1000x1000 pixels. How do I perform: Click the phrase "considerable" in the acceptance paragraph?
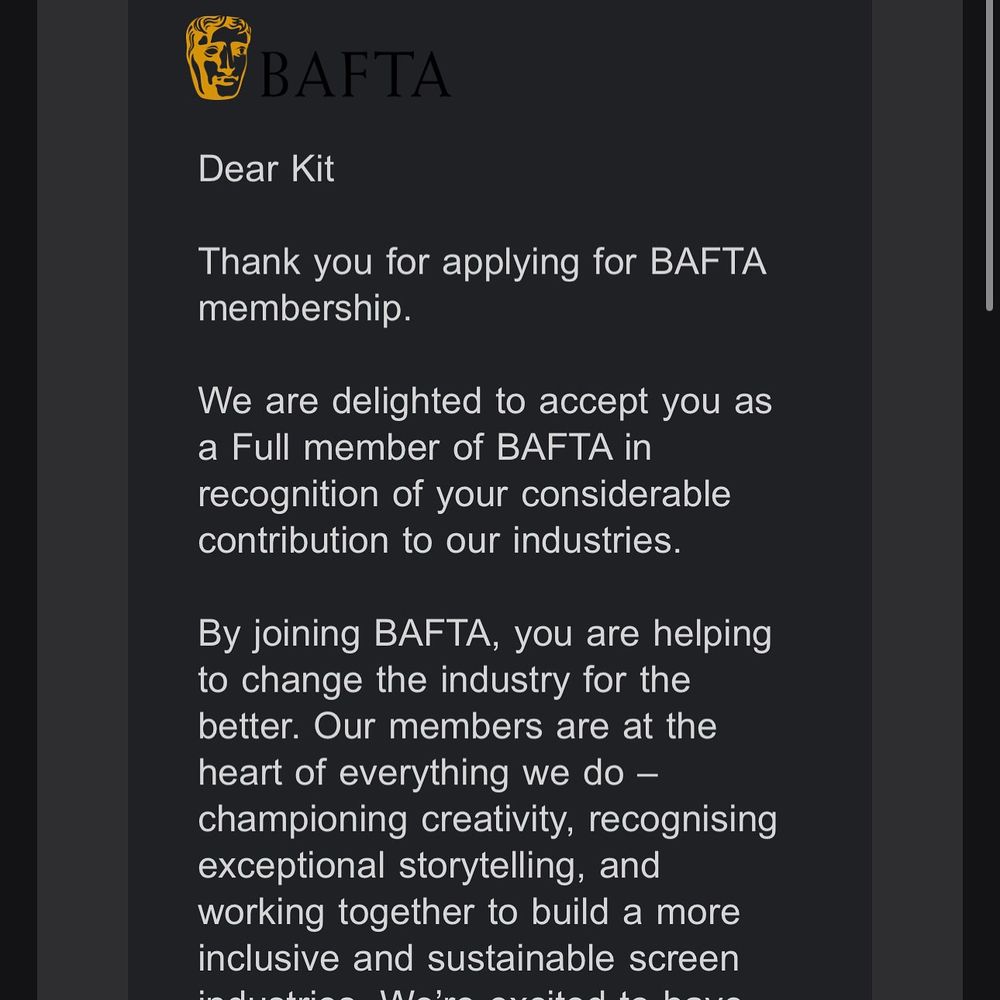(626, 494)
